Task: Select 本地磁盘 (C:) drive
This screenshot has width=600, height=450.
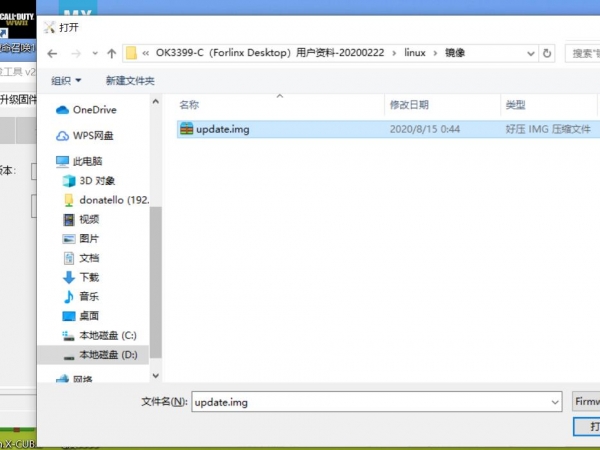Action: (107, 335)
